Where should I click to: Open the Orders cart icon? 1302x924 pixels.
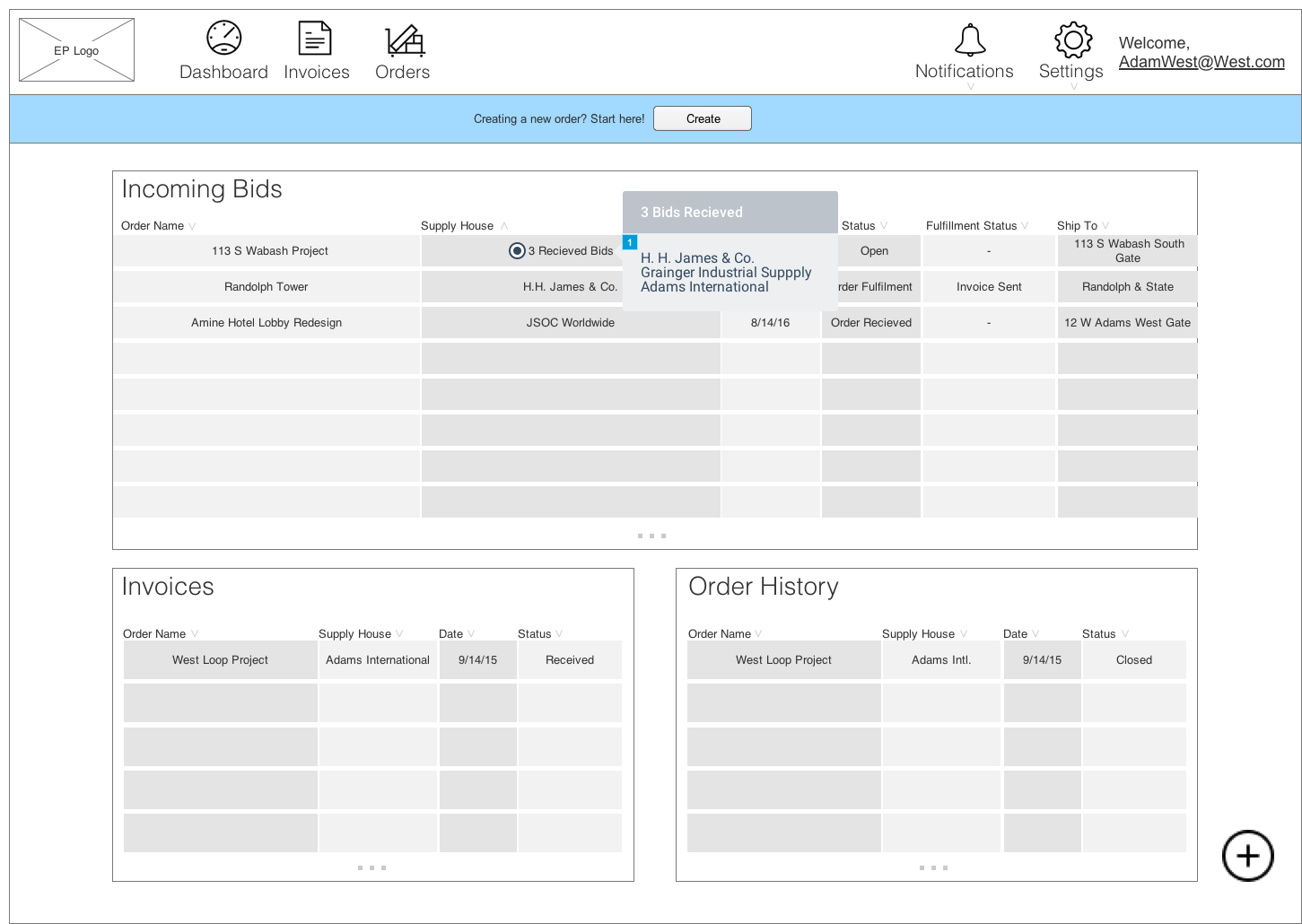pyautogui.click(x=405, y=39)
